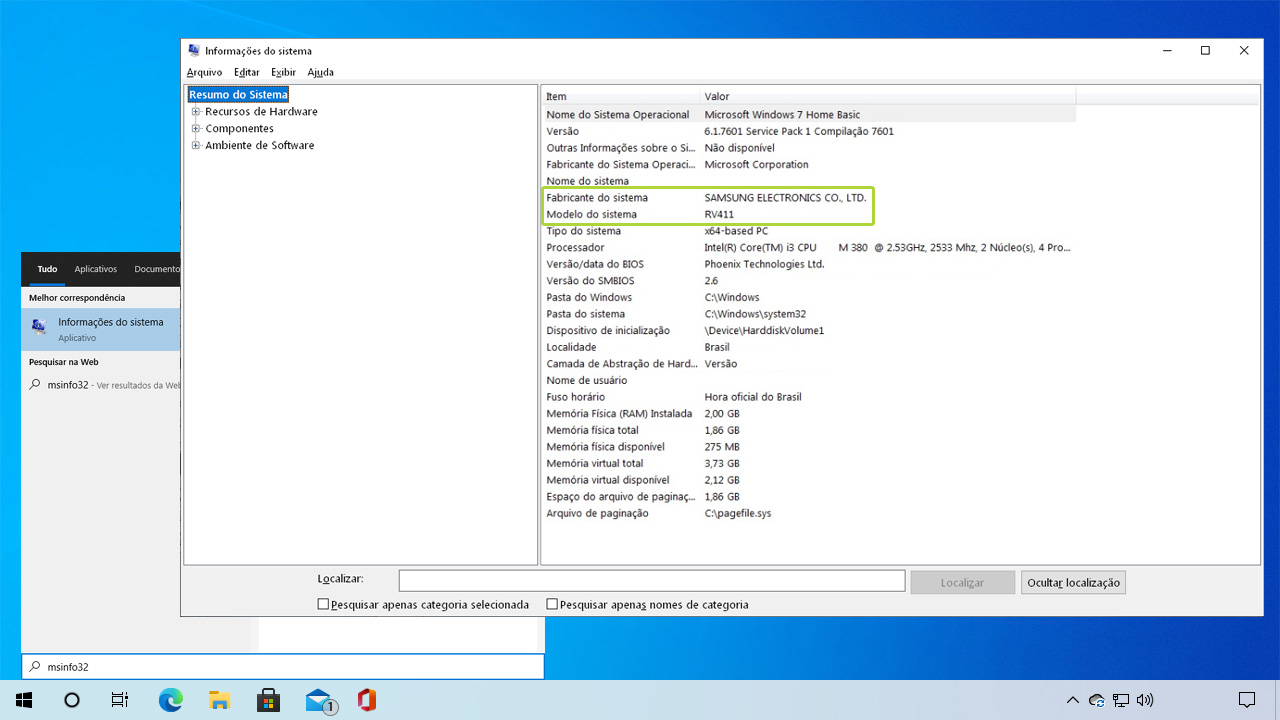Select 'Pasta do Windows' row

click(x=808, y=298)
